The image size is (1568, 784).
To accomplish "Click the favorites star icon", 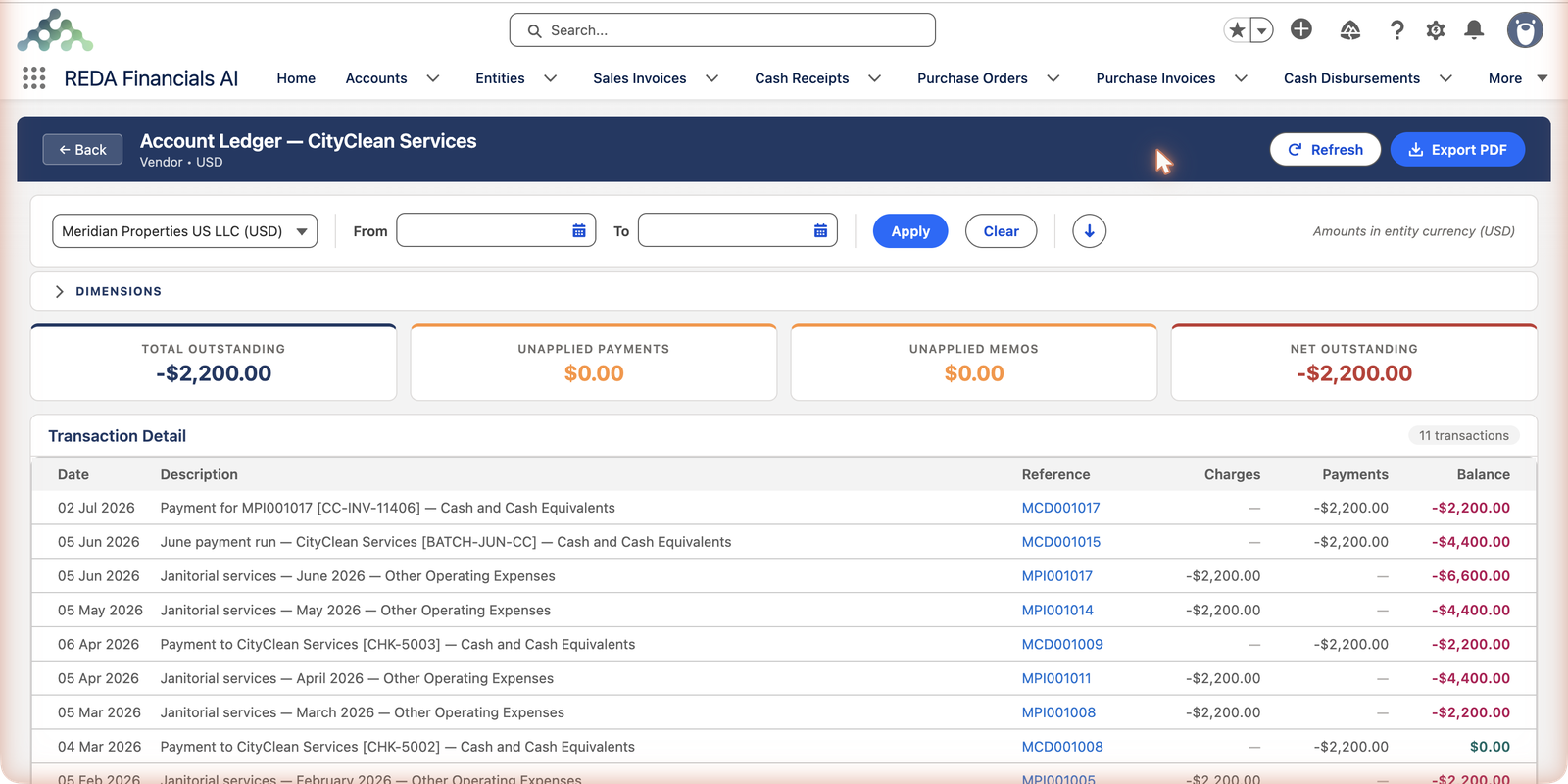I will coord(1238,30).
